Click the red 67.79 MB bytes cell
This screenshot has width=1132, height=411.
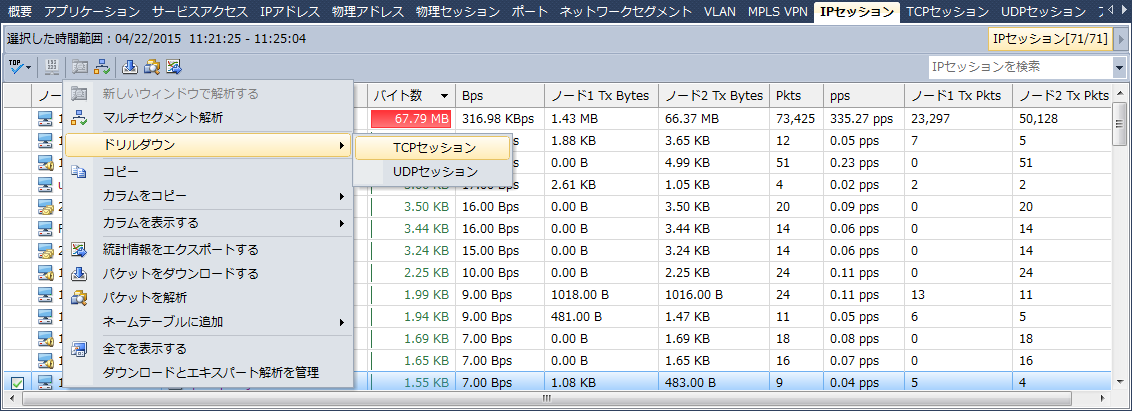(x=411, y=118)
